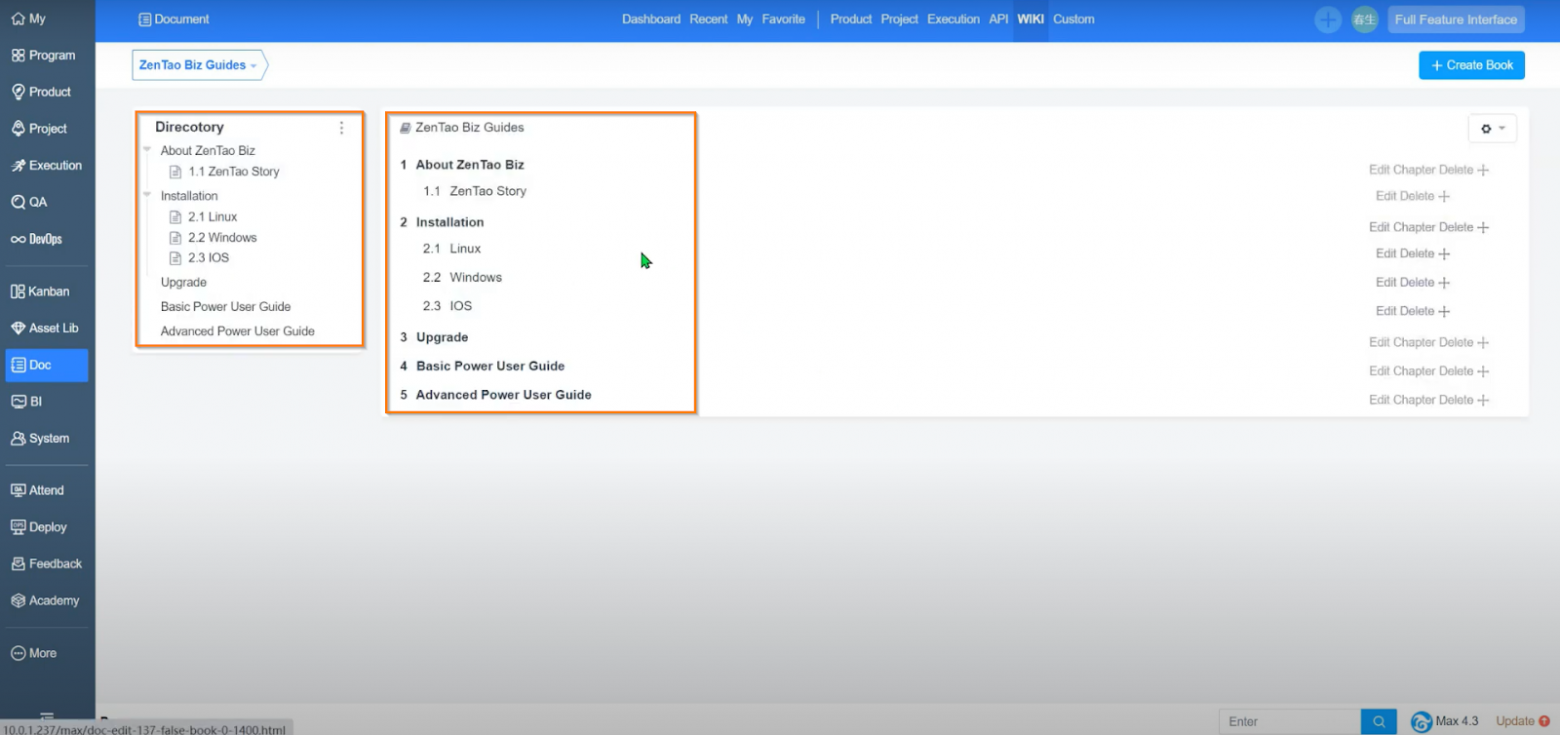Open the Custom tab
The height and width of the screenshot is (735, 1560).
[1073, 19]
